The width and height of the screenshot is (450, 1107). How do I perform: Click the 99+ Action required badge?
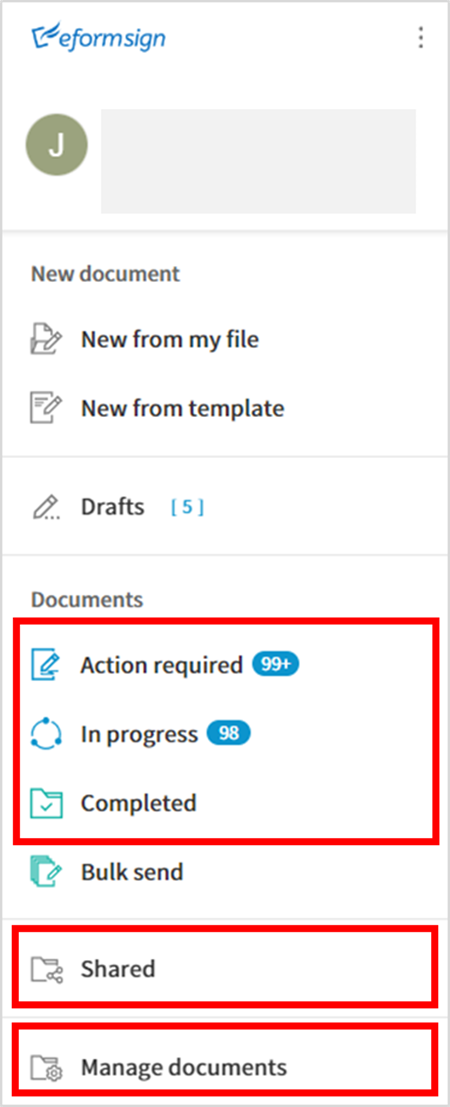pyautogui.click(x=276, y=664)
